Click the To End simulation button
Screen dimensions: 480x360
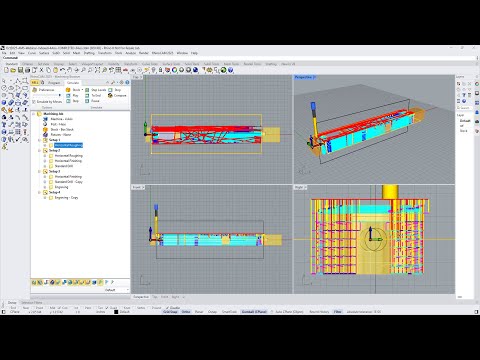93,95
